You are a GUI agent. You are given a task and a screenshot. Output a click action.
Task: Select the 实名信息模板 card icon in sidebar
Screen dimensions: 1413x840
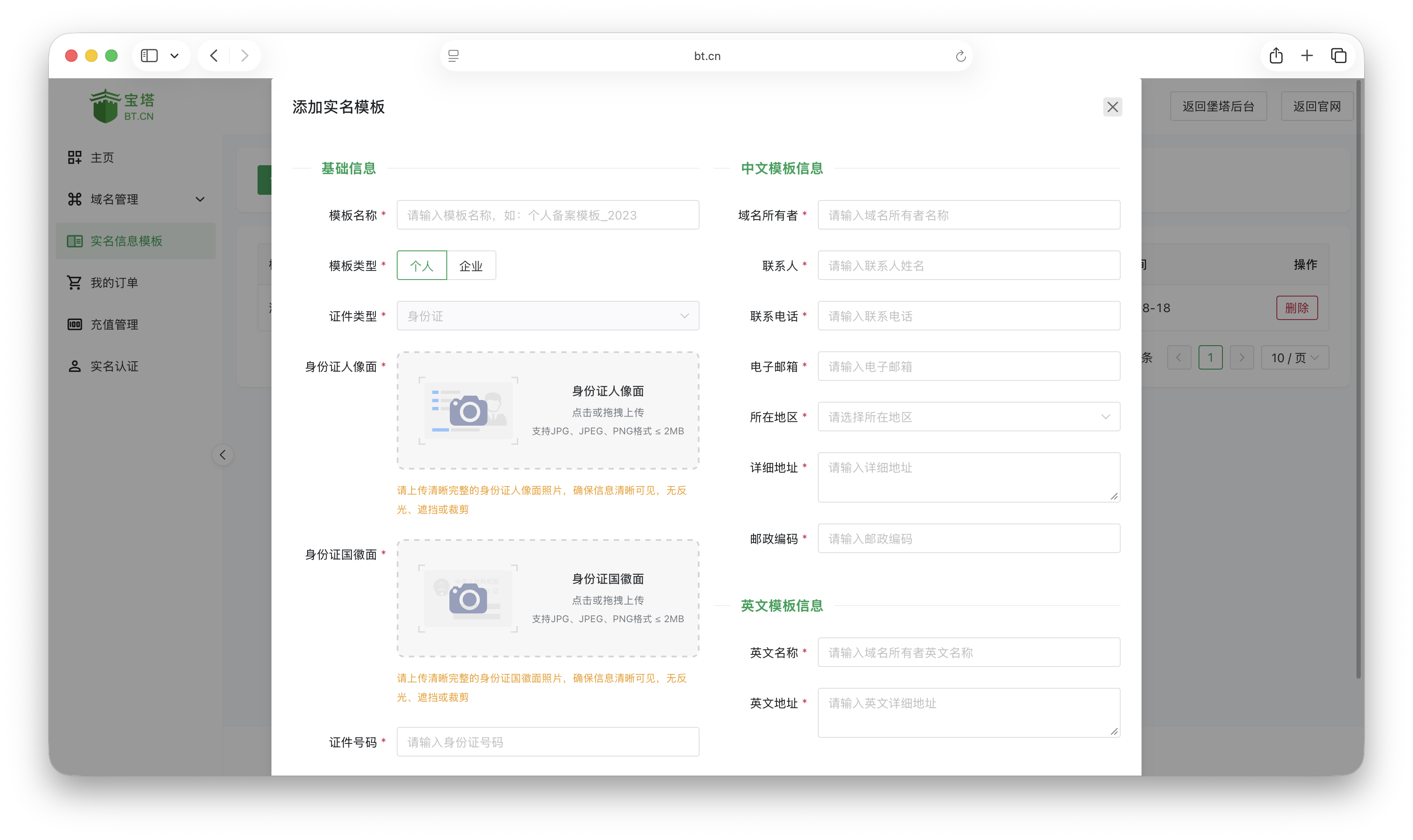coord(75,240)
